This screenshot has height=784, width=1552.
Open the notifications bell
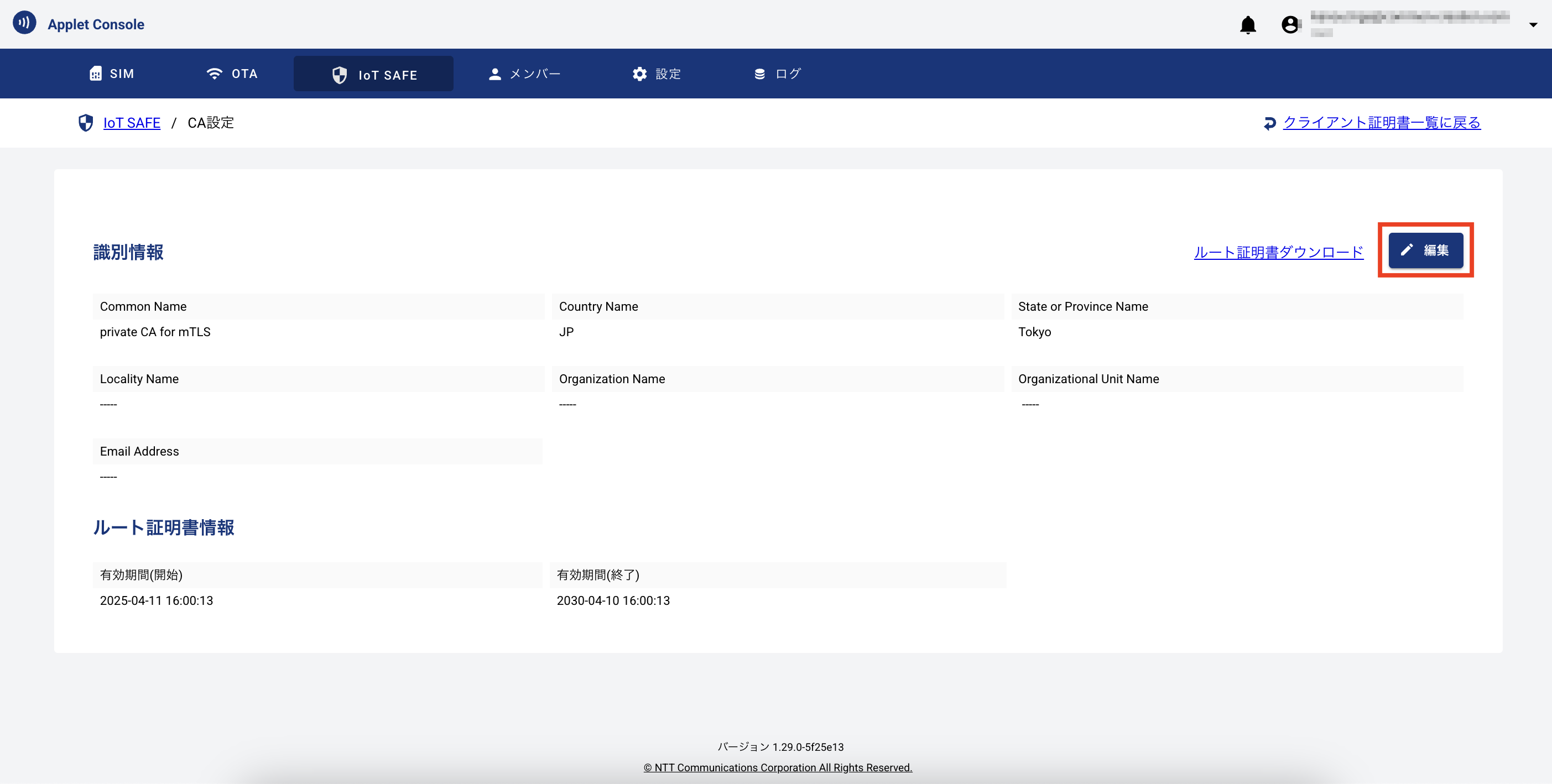1248,25
